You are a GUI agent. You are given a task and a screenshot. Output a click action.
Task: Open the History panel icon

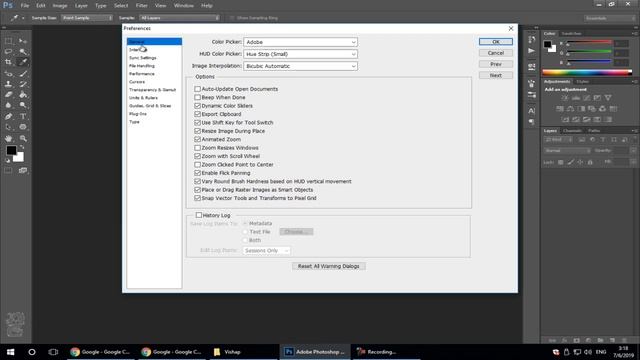[x=531, y=40]
